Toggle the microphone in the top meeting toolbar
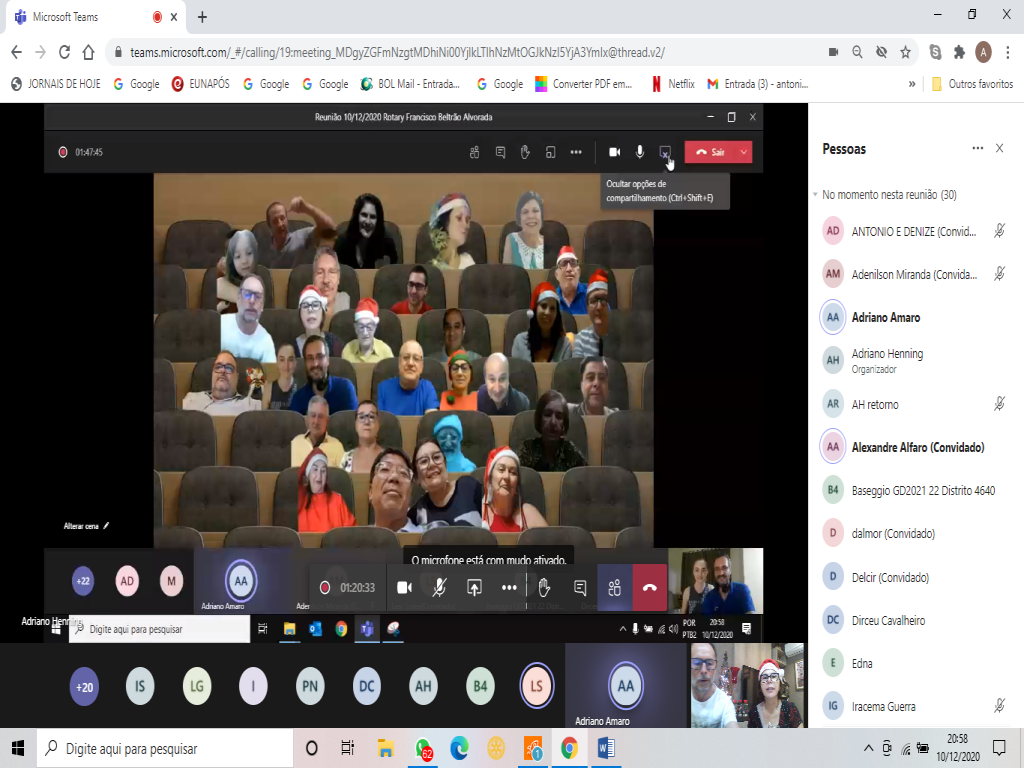Viewport: 1024px width, 768px height. (x=640, y=152)
